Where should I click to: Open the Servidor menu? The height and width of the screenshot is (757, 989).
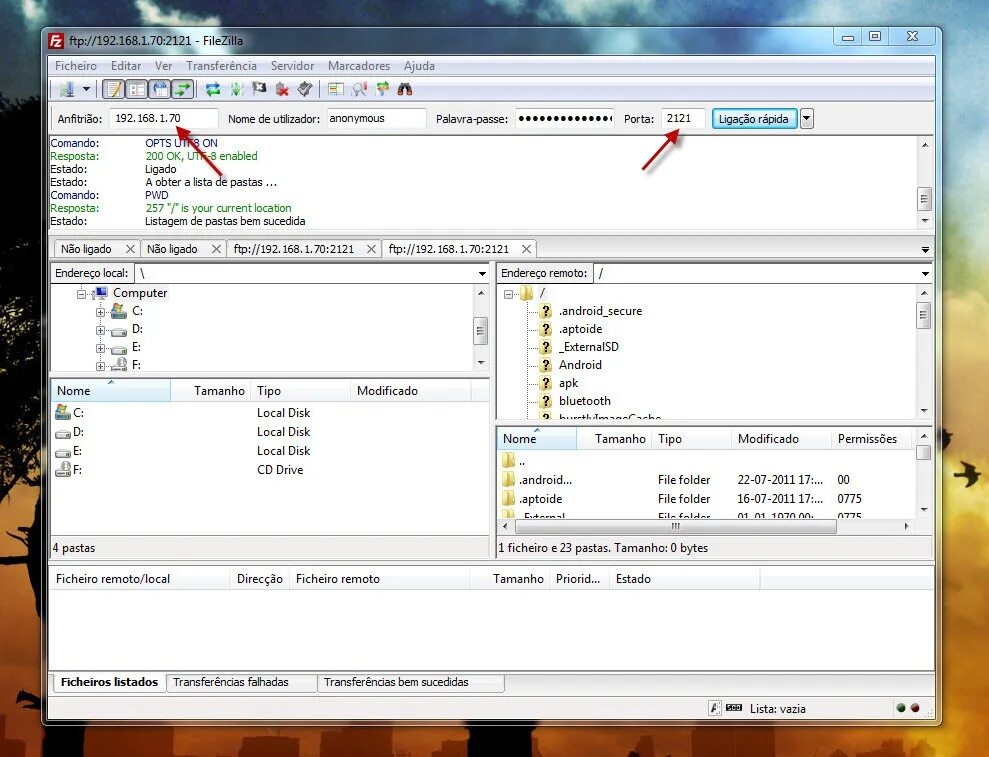(x=293, y=66)
